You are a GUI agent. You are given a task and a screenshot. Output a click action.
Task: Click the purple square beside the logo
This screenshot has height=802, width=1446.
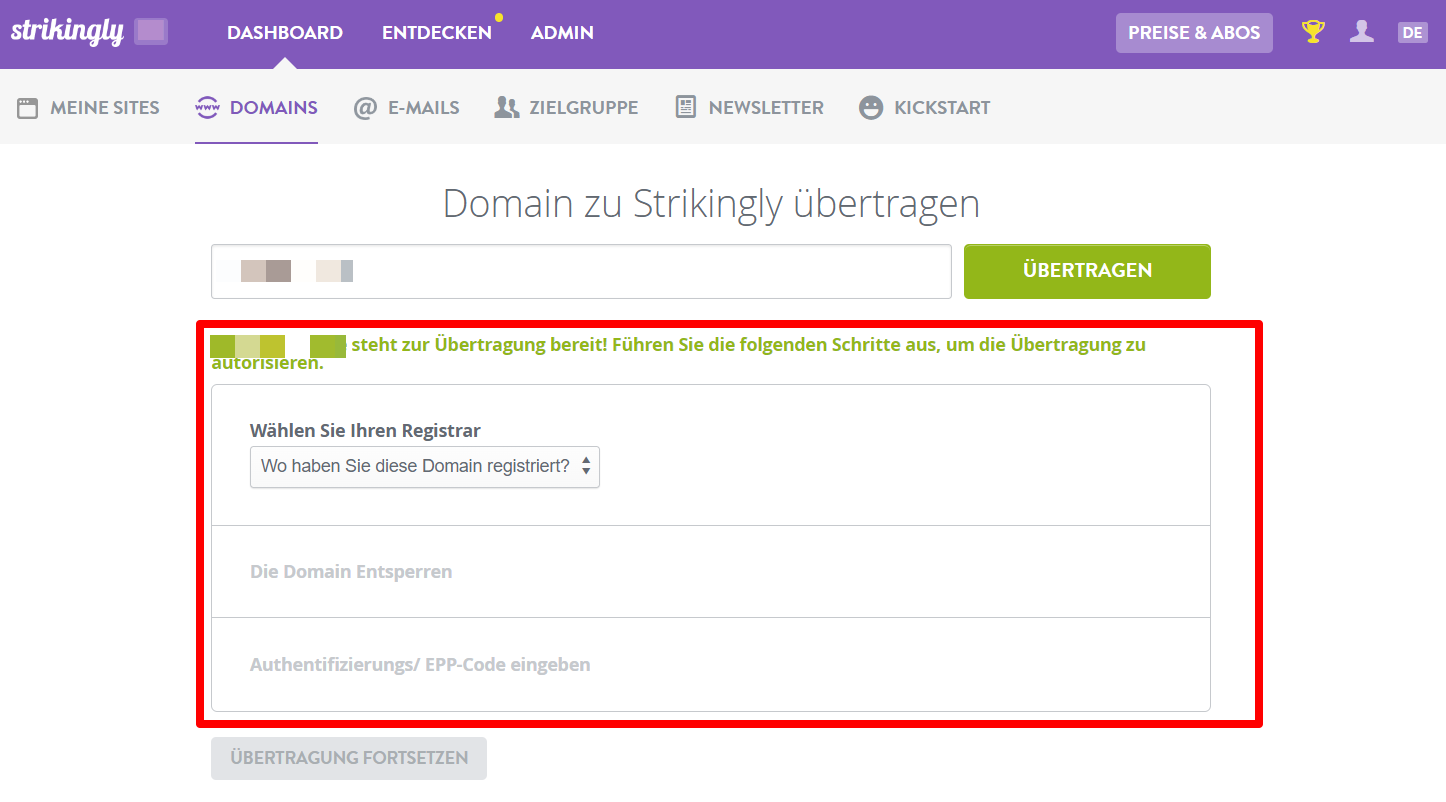(151, 31)
